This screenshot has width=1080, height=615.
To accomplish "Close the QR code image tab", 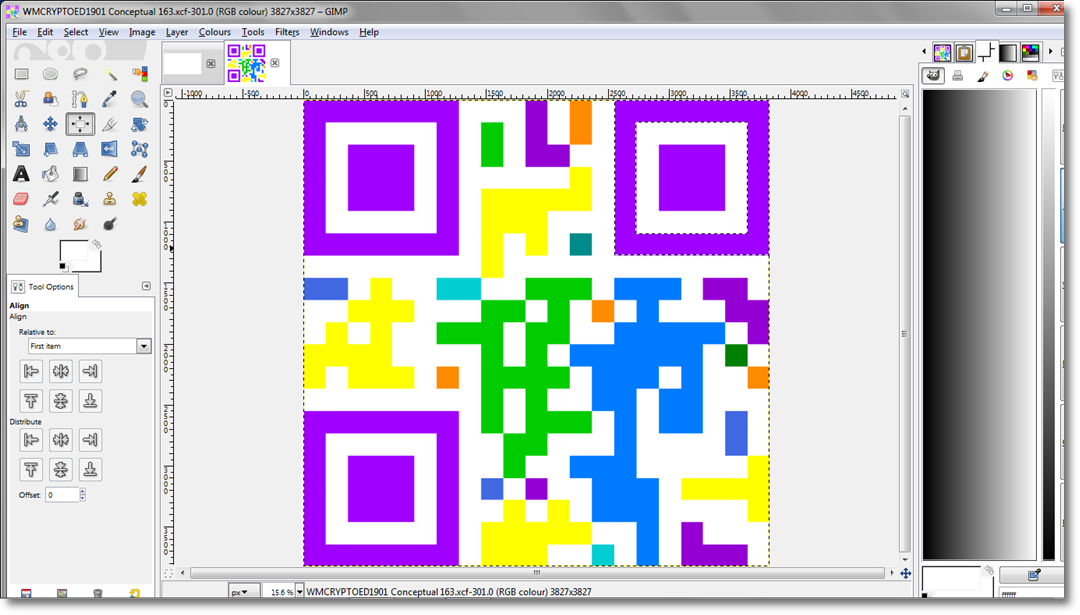I will coord(275,63).
